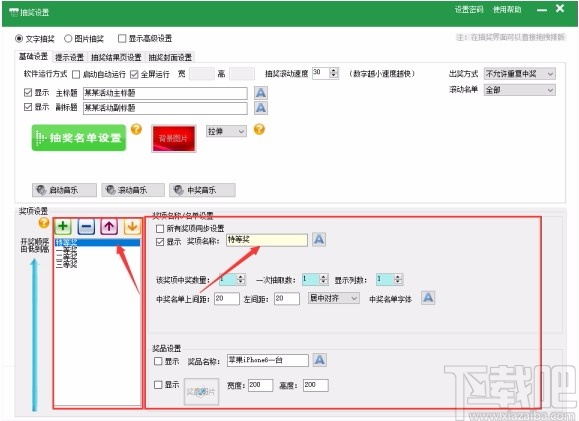The image size is (579, 421).
Task: Toggle 全屏运行 checkbox
Action: pyautogui.click(x=134, y=75)
